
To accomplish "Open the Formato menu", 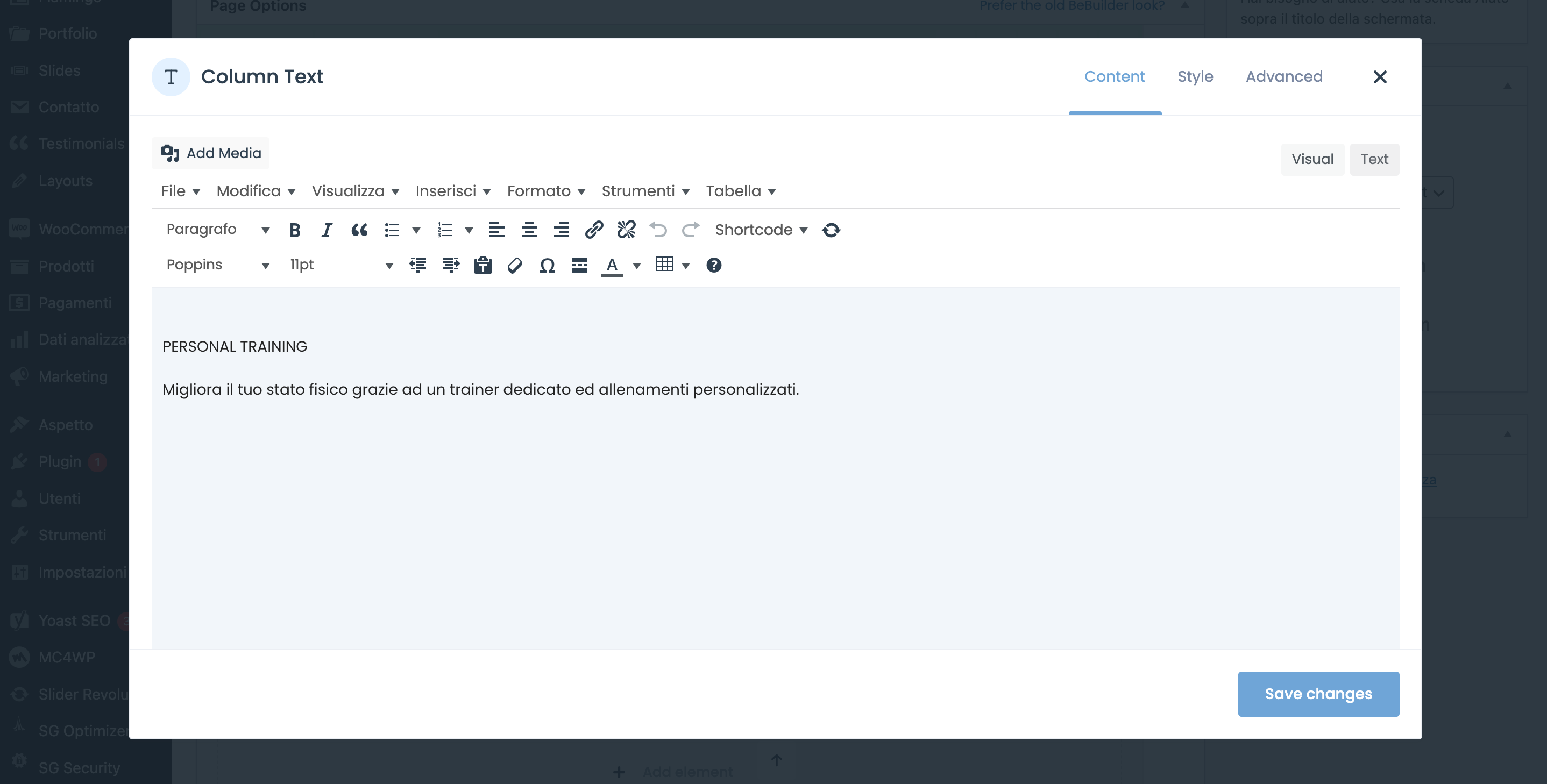I will (546, 191).
